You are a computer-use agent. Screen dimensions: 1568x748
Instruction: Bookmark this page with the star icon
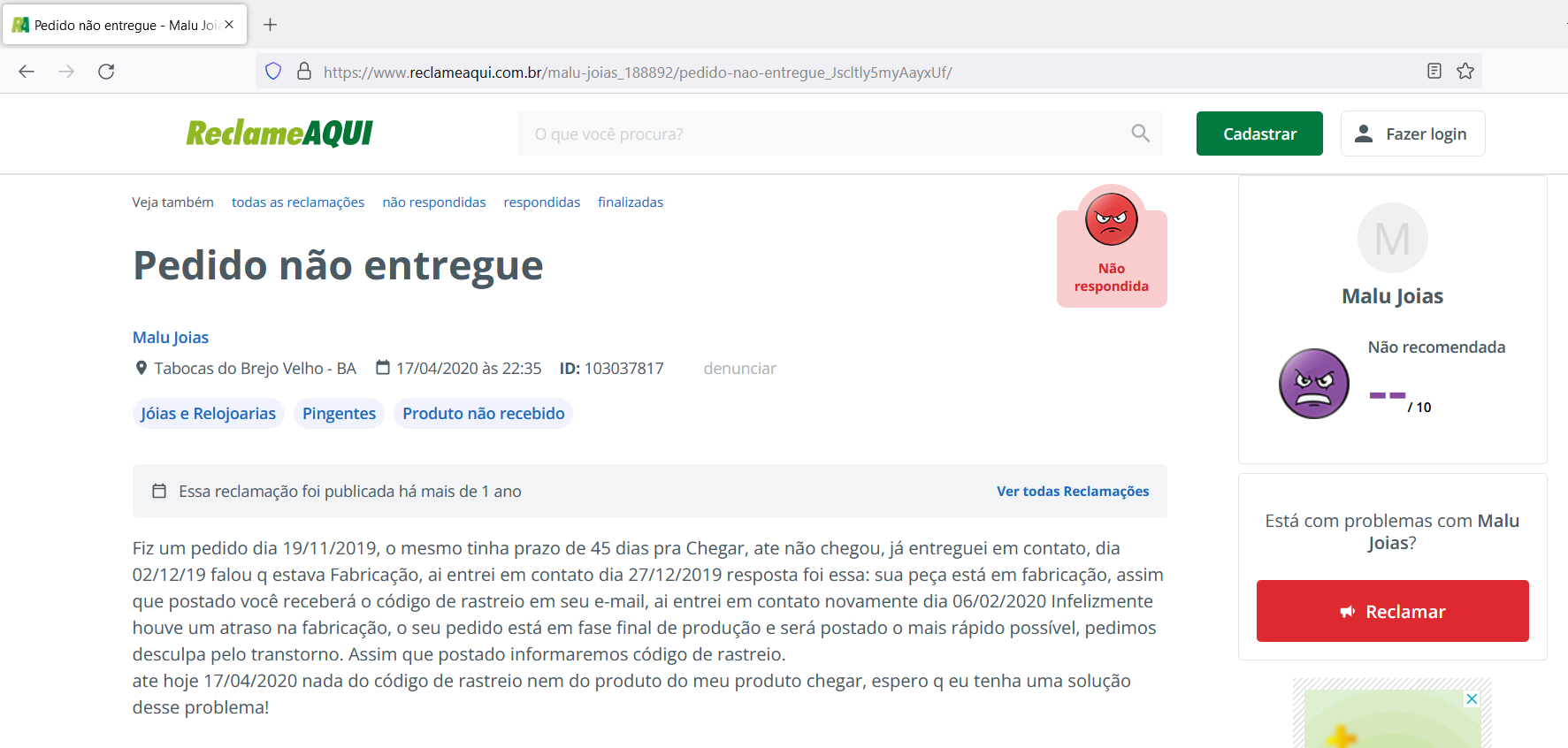coord(1465,72)
